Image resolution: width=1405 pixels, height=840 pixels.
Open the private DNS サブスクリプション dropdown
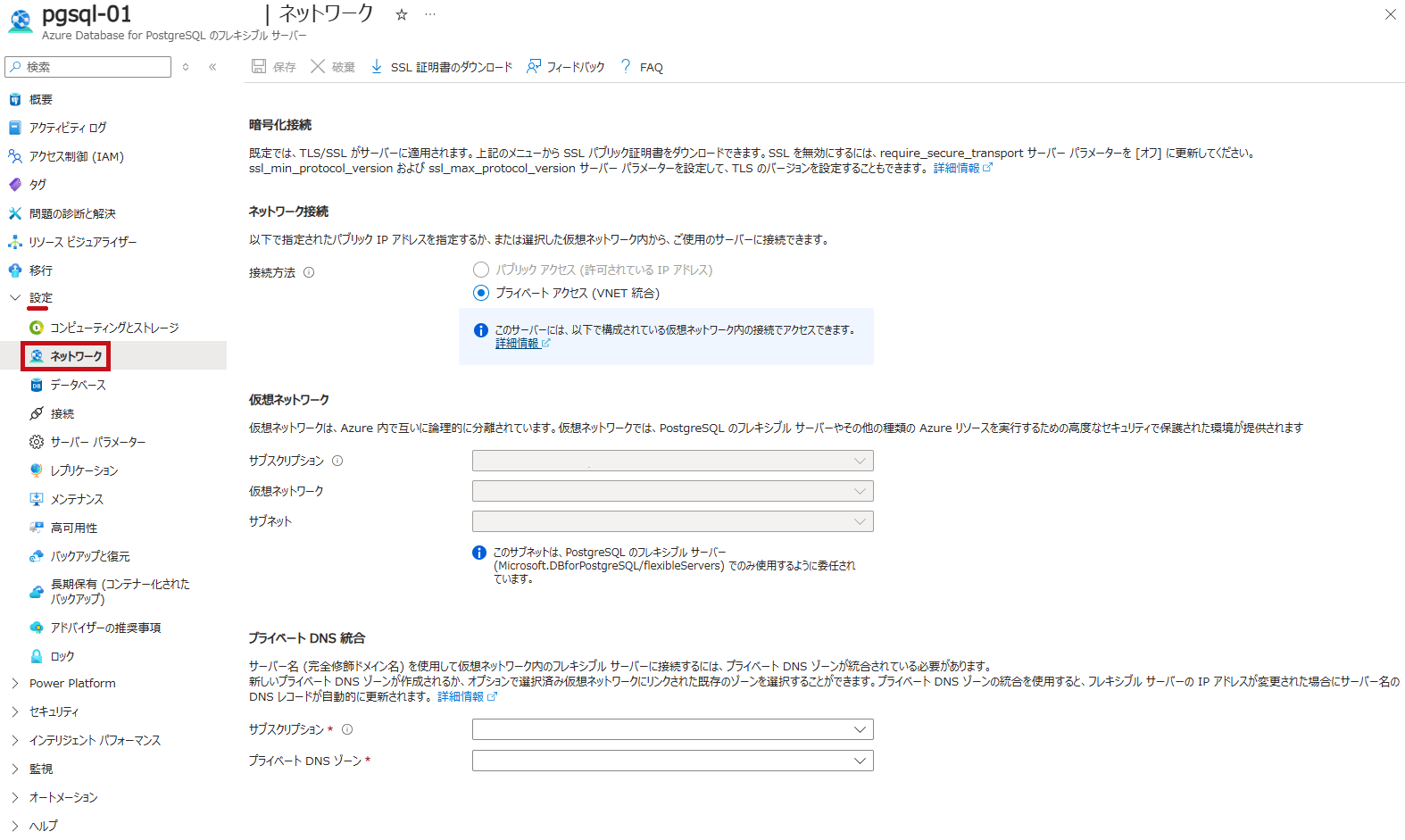tap(672, 729)
